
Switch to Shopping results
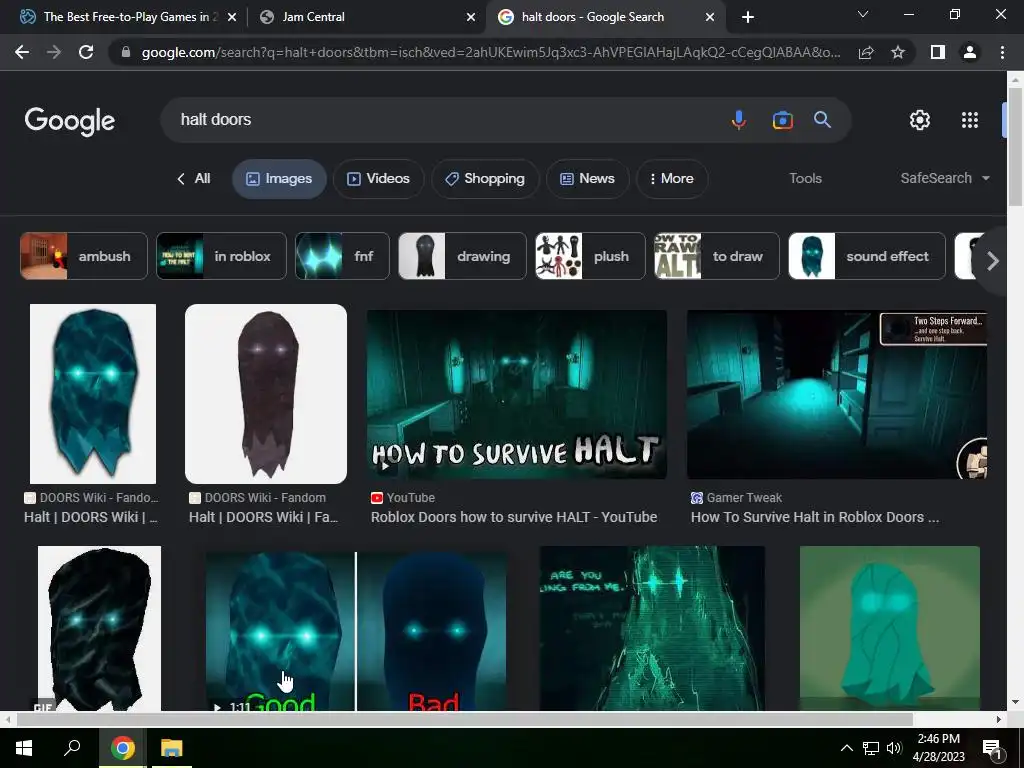(485, 178)
